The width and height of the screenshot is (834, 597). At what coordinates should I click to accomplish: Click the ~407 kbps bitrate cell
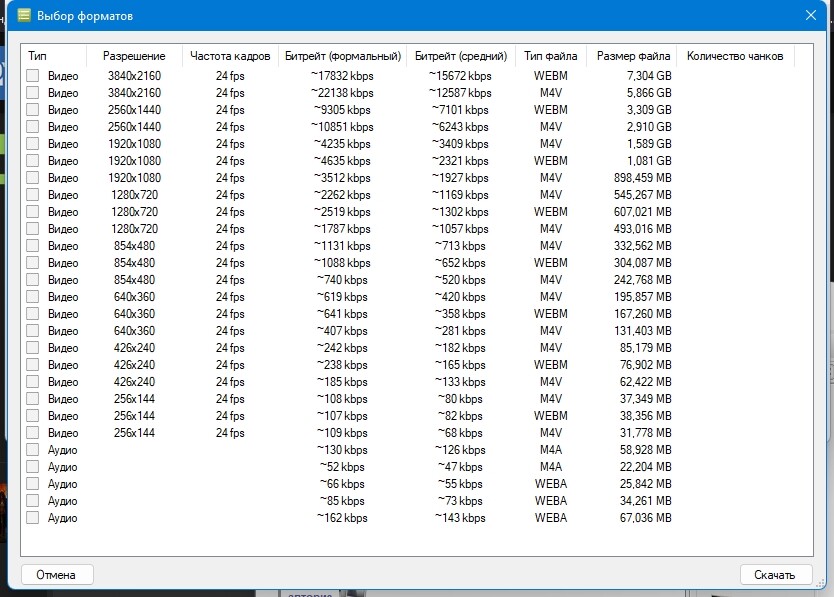pos(343,330)
